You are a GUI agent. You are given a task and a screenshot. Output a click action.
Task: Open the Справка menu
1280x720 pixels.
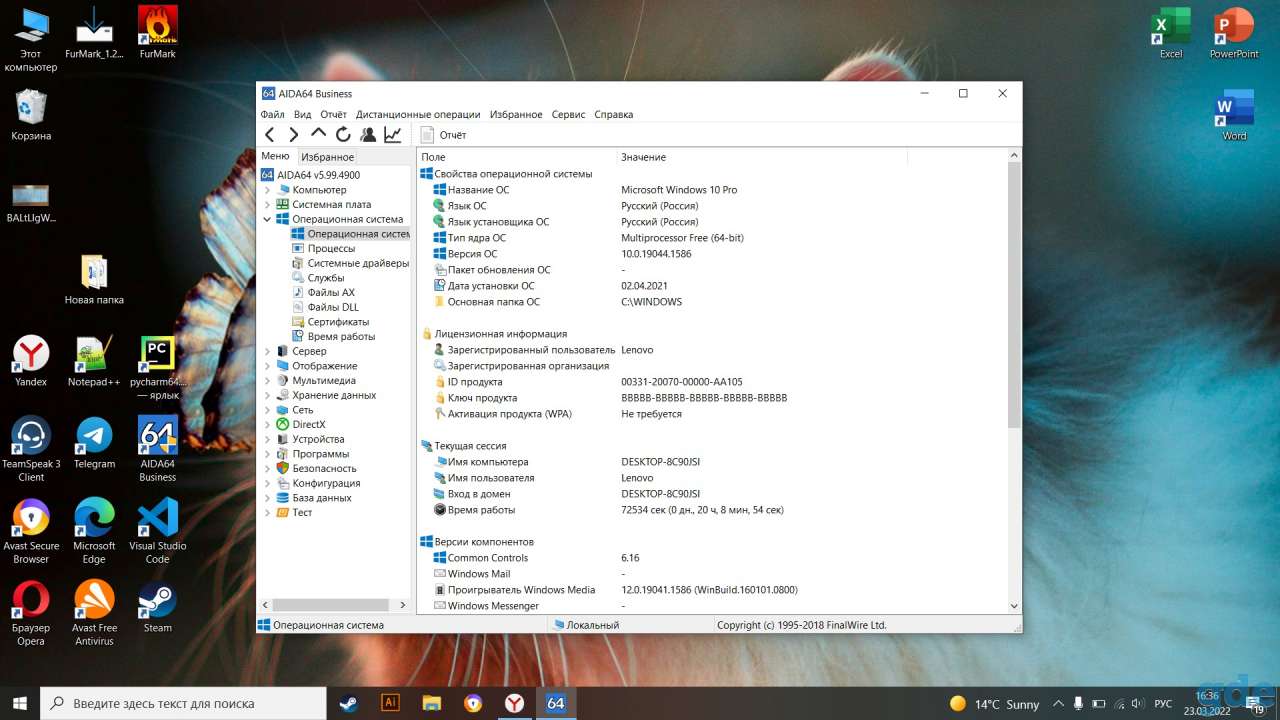[x=613, y=114]
